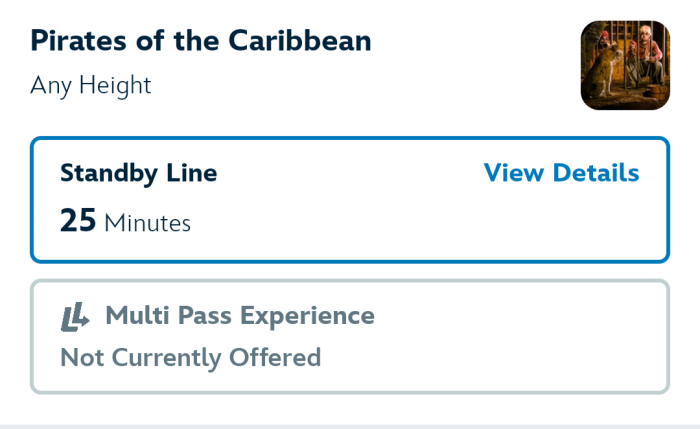Click the Any Height requirement text

click(x=91, y=86)
